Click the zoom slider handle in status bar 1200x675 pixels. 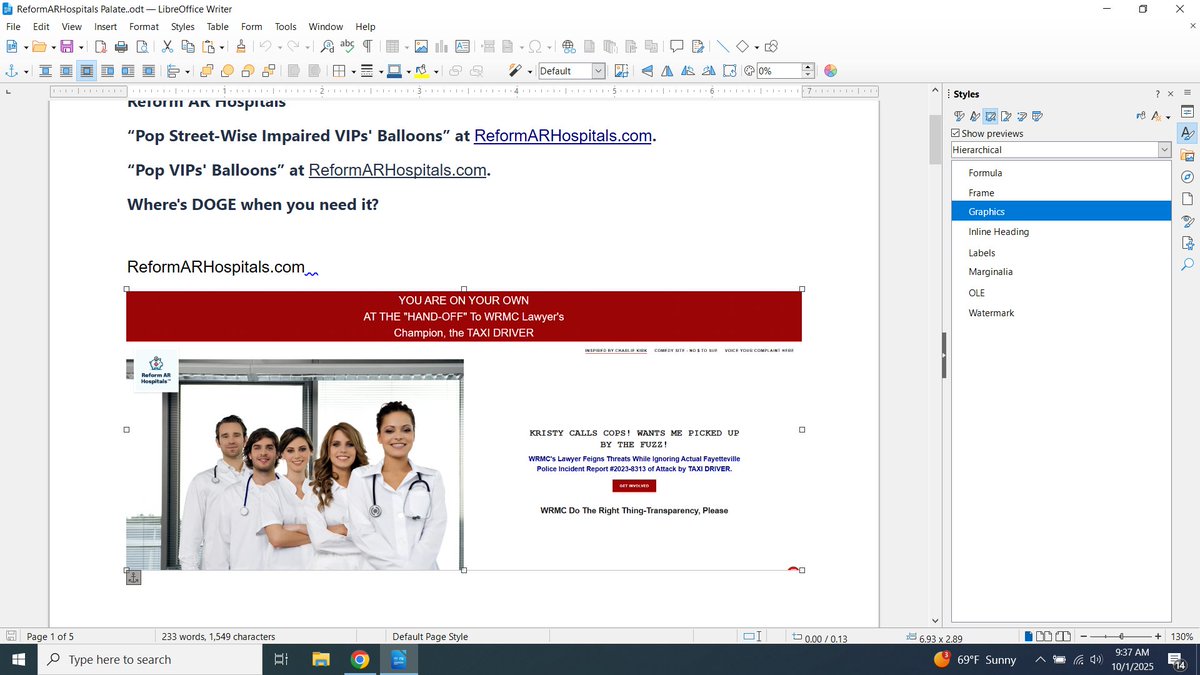coord(1121,636)
